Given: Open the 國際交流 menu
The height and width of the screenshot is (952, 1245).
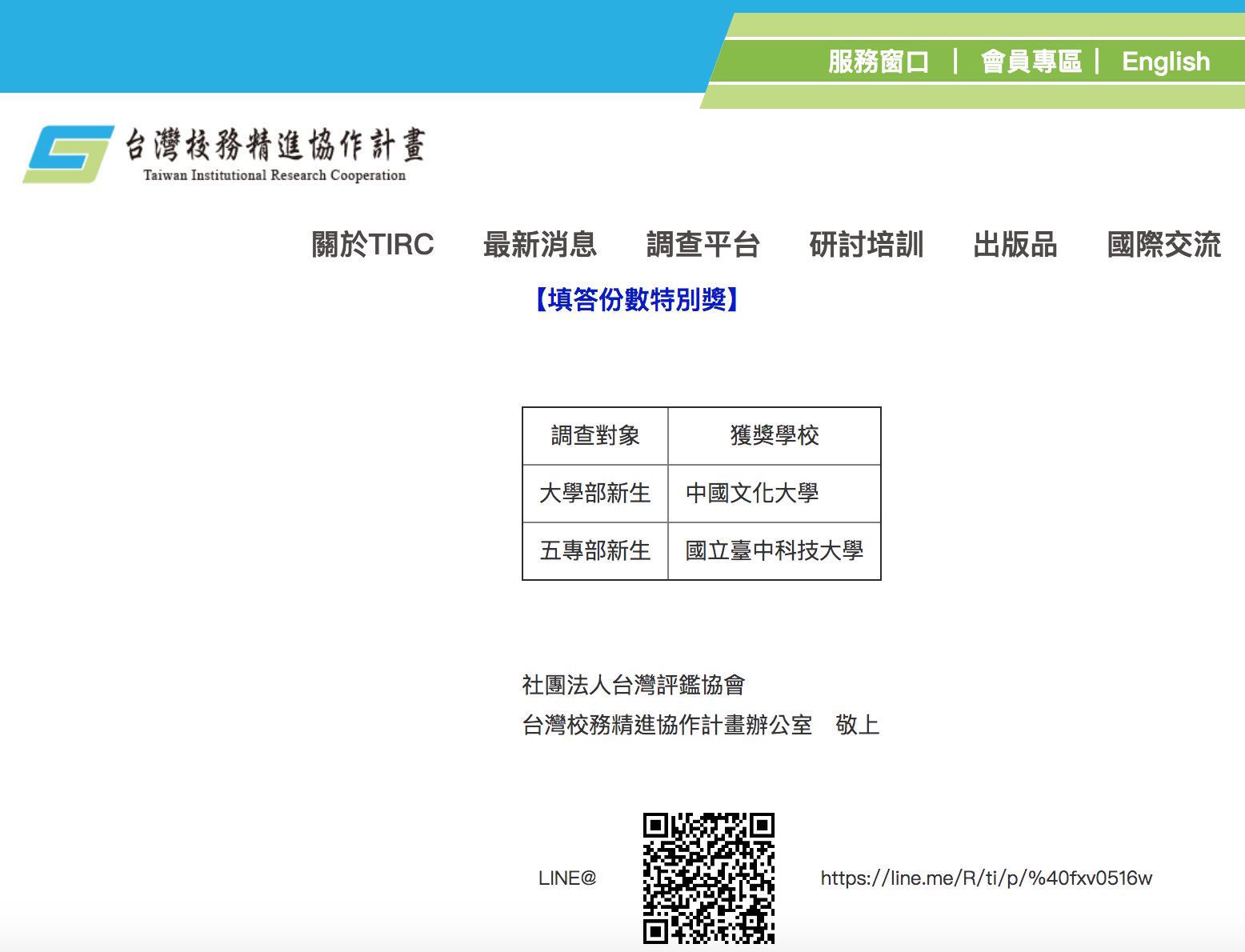Looking at the screenshot, I should tap(1164, 245).
